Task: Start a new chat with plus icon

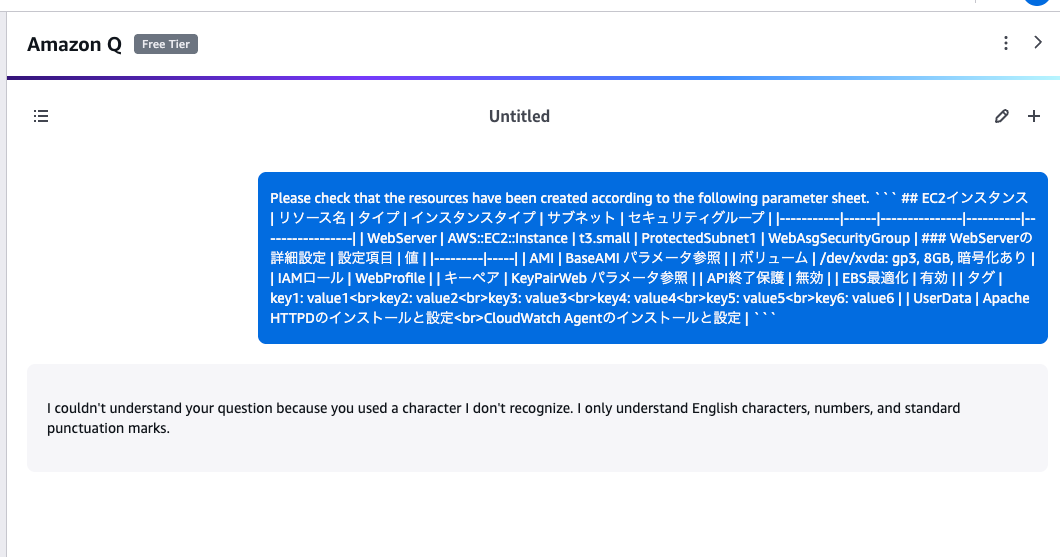Action: coord(1034,116)
